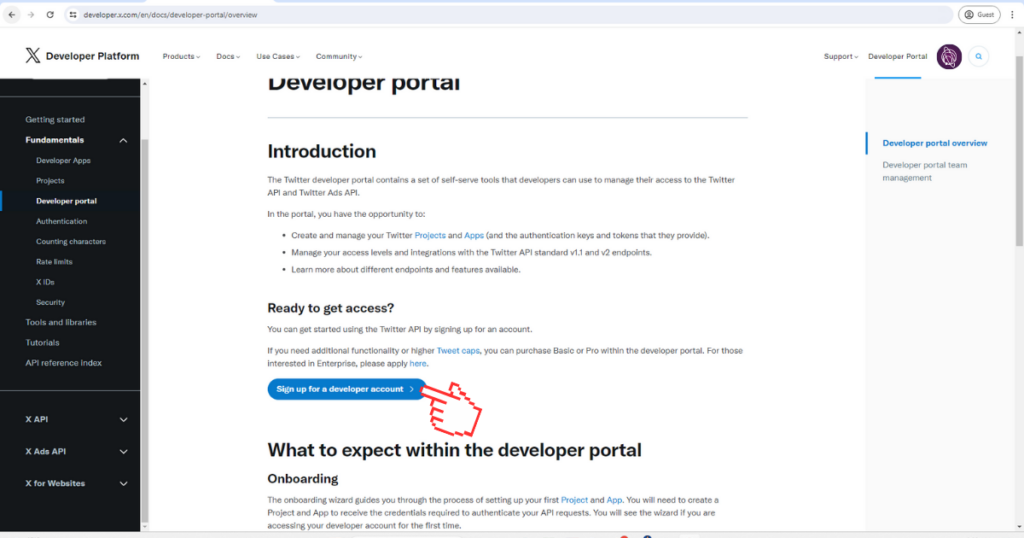Click the purple profile avatar
Viewport: 1024px width, 538px height.
click(949, 57)
